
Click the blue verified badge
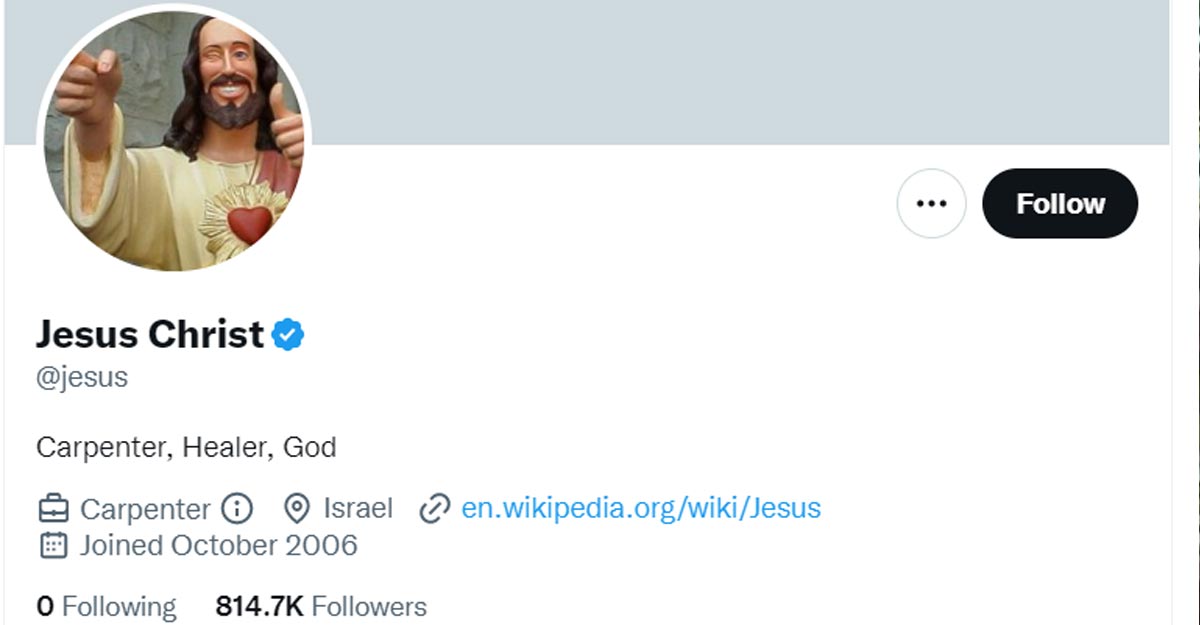[x=289, y=335]
